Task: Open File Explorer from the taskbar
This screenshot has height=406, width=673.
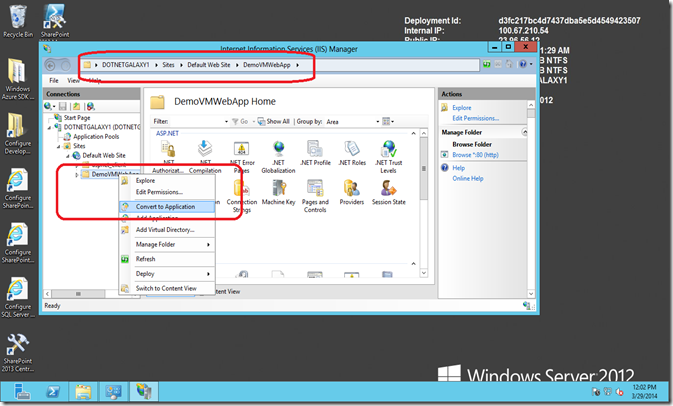Action: [x=83, y=391]
